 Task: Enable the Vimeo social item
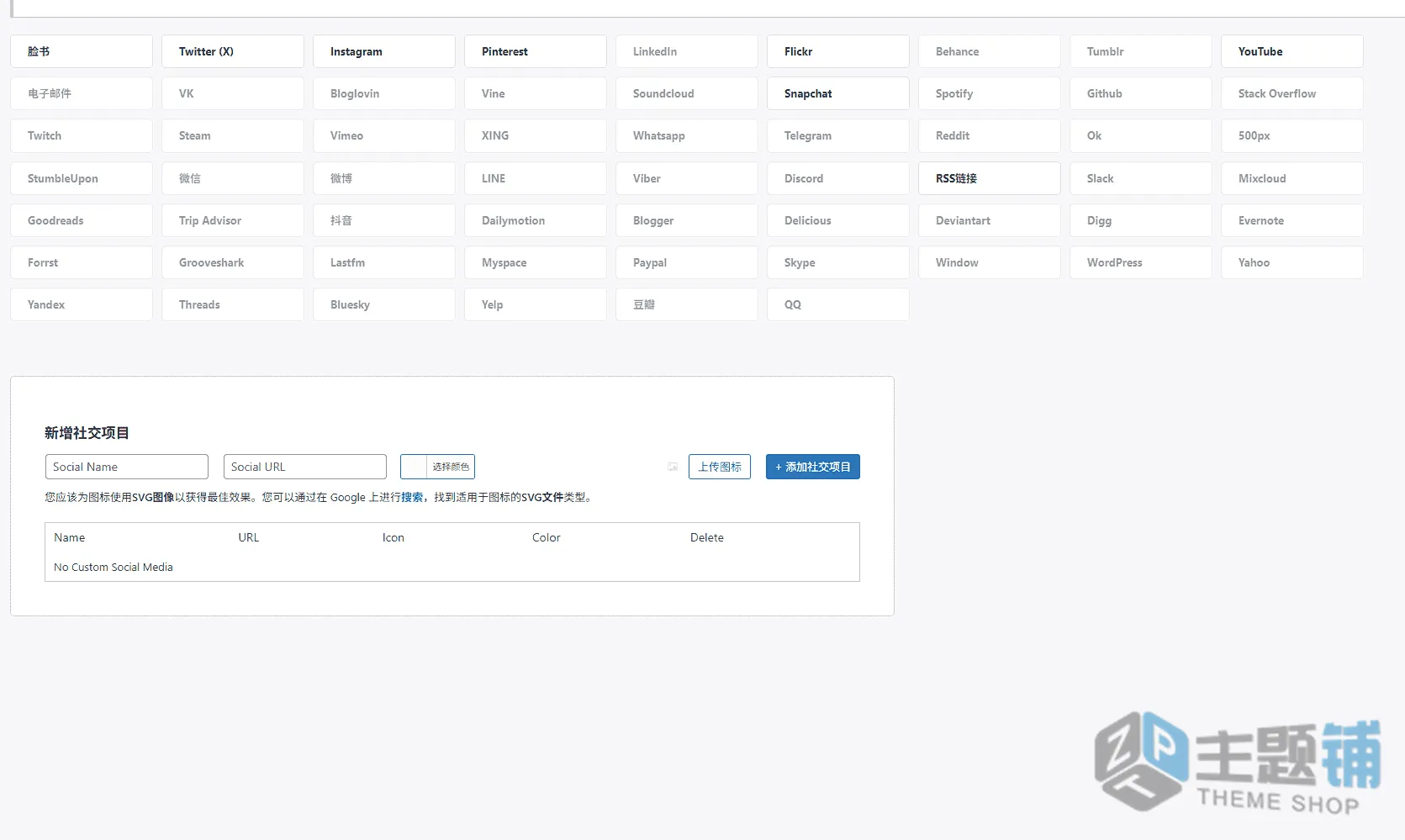[384, 135]
